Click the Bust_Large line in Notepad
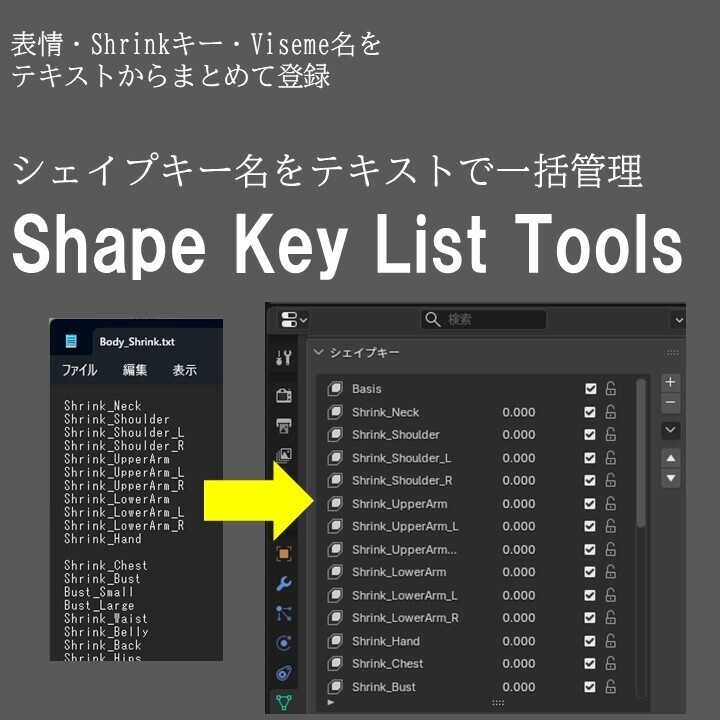The width and height of the screenshot is (720, 720). 99,605
